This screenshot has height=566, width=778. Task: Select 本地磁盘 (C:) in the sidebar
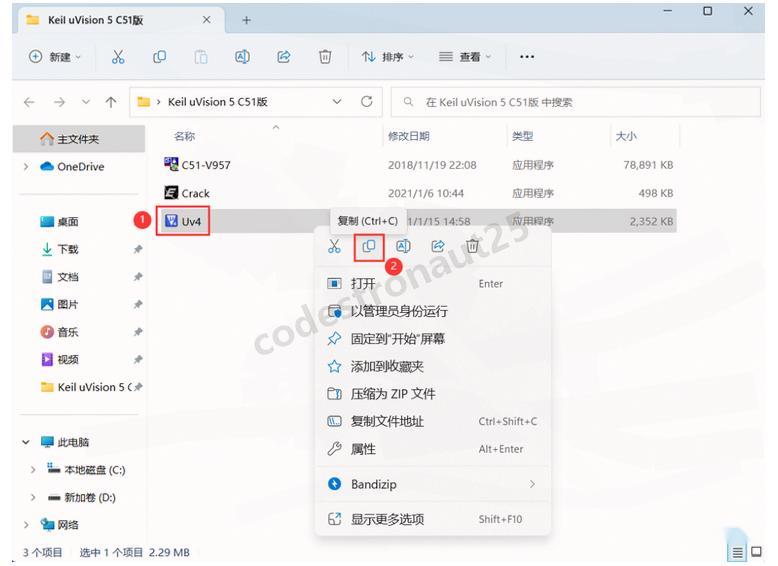[86, 470]
